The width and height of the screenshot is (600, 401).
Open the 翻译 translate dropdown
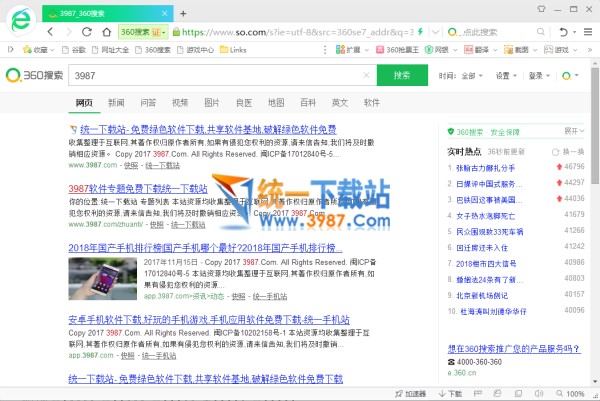[481, 50]
